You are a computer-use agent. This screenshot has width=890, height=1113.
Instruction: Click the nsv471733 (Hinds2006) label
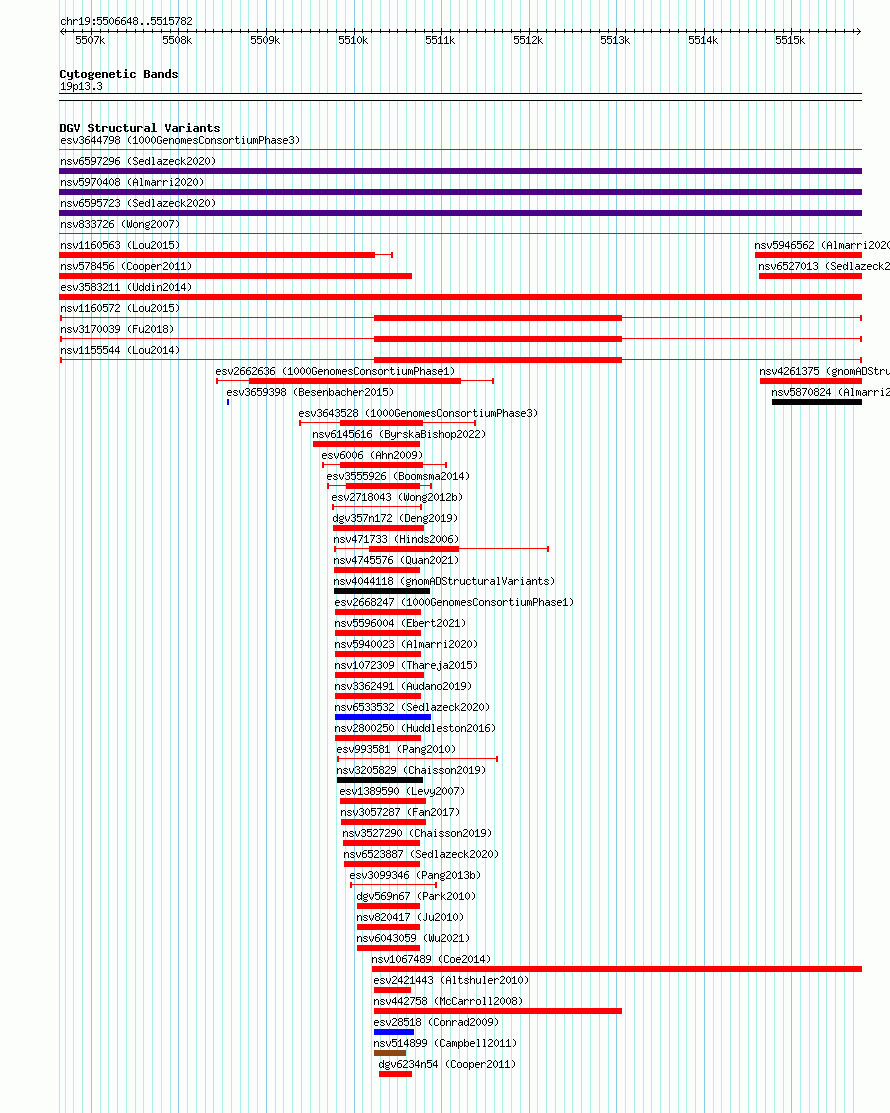point(396,539)
